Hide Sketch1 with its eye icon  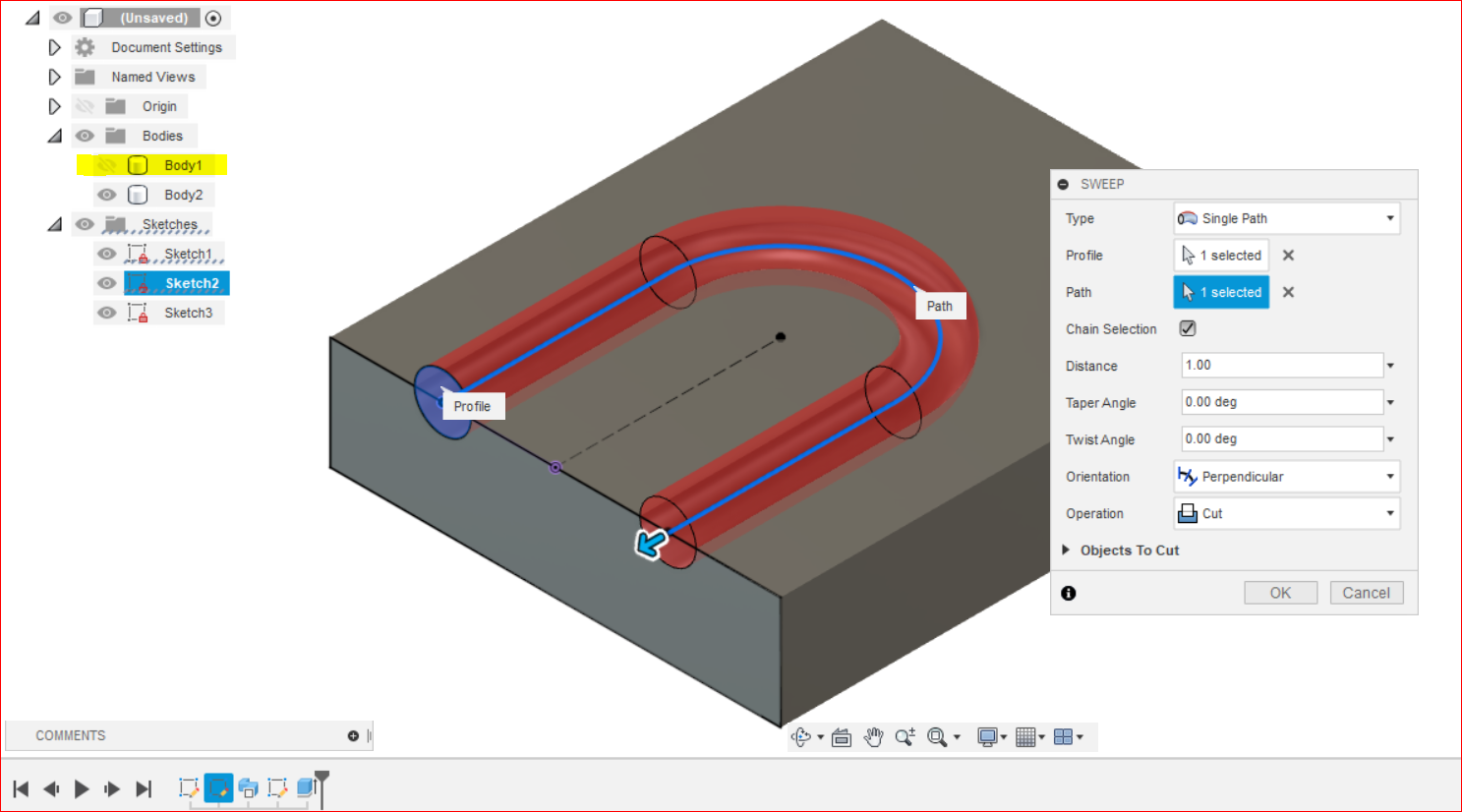[106, 254]
